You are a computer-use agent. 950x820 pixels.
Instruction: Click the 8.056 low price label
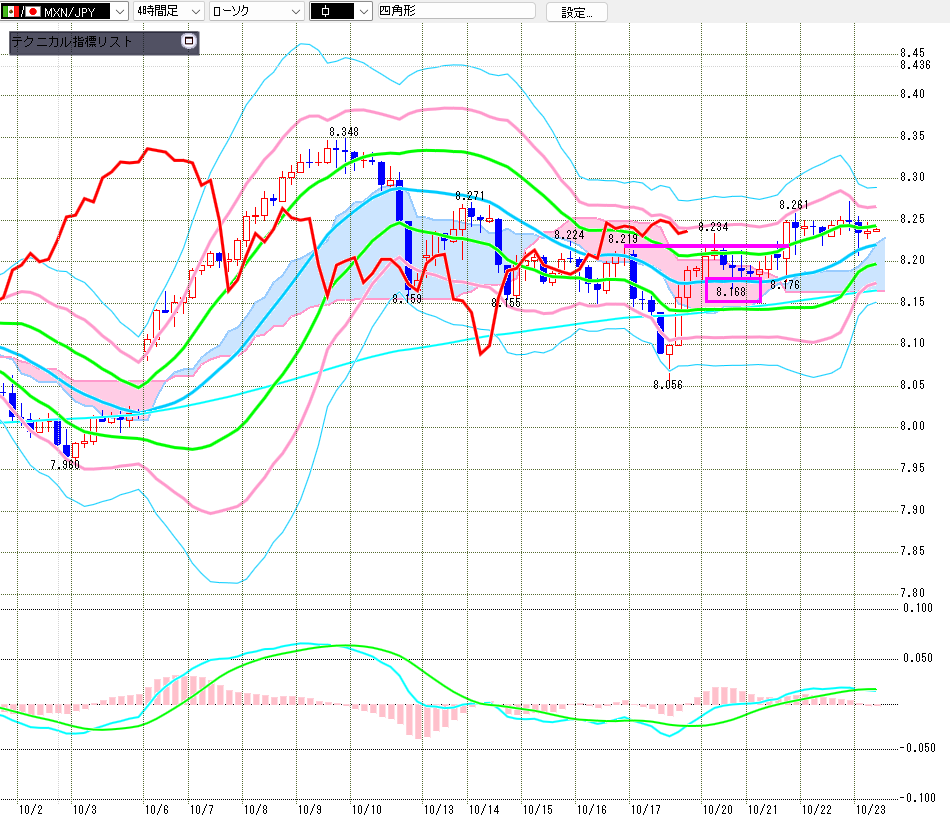(667, 384)
